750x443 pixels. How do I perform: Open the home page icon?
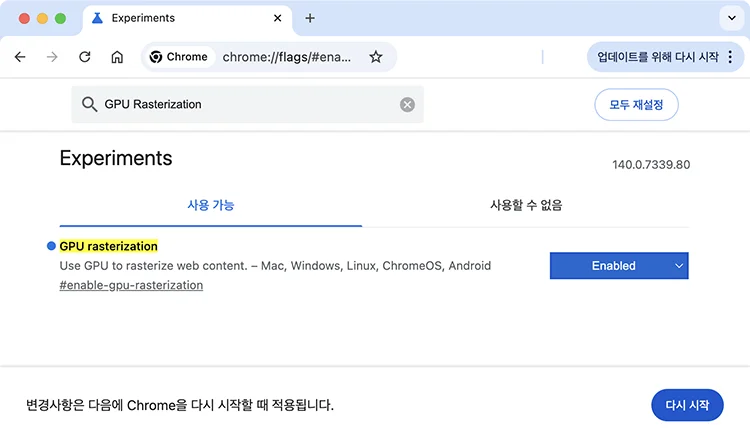point(117,57)
